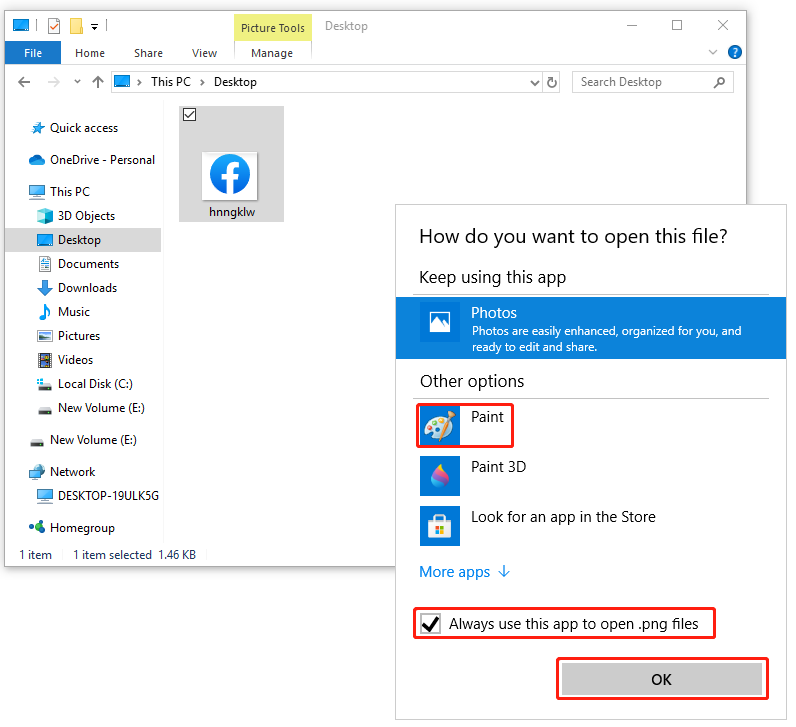Open Local Disk (C:) in sidebar

95,384
